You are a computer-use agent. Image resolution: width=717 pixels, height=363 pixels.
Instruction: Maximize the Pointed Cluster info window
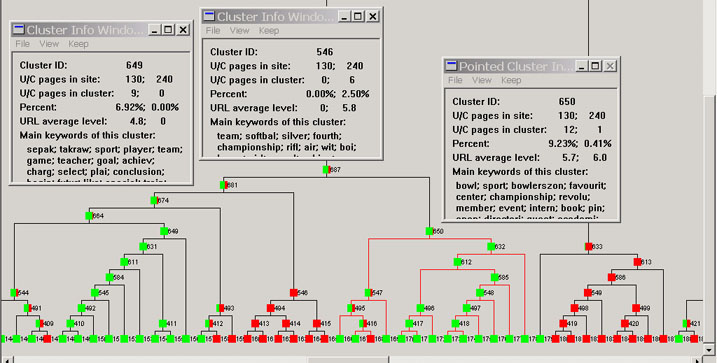coord(595,66)
